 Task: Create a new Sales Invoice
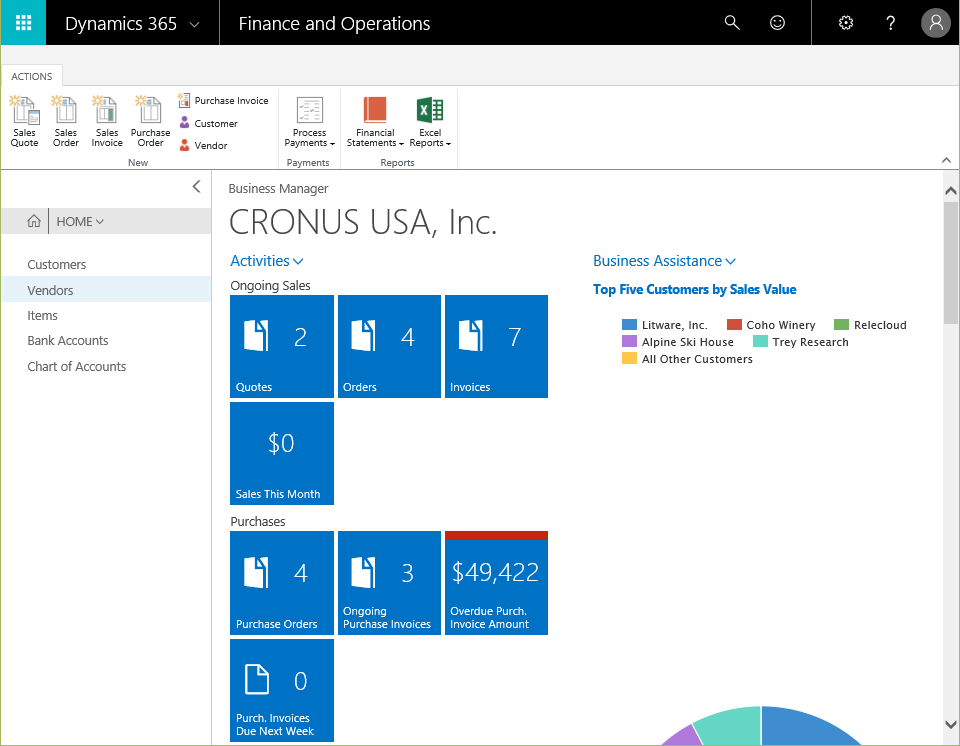pos(107,121)
